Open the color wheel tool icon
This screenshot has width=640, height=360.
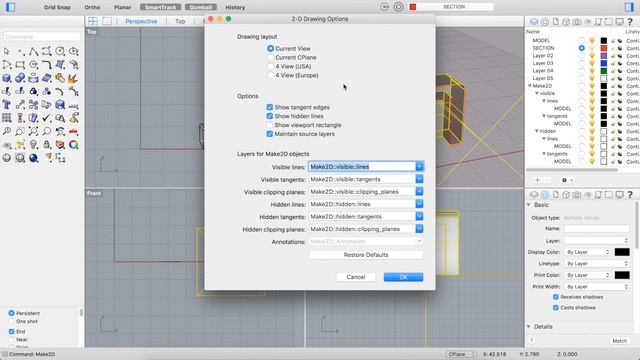coord(73,144)
